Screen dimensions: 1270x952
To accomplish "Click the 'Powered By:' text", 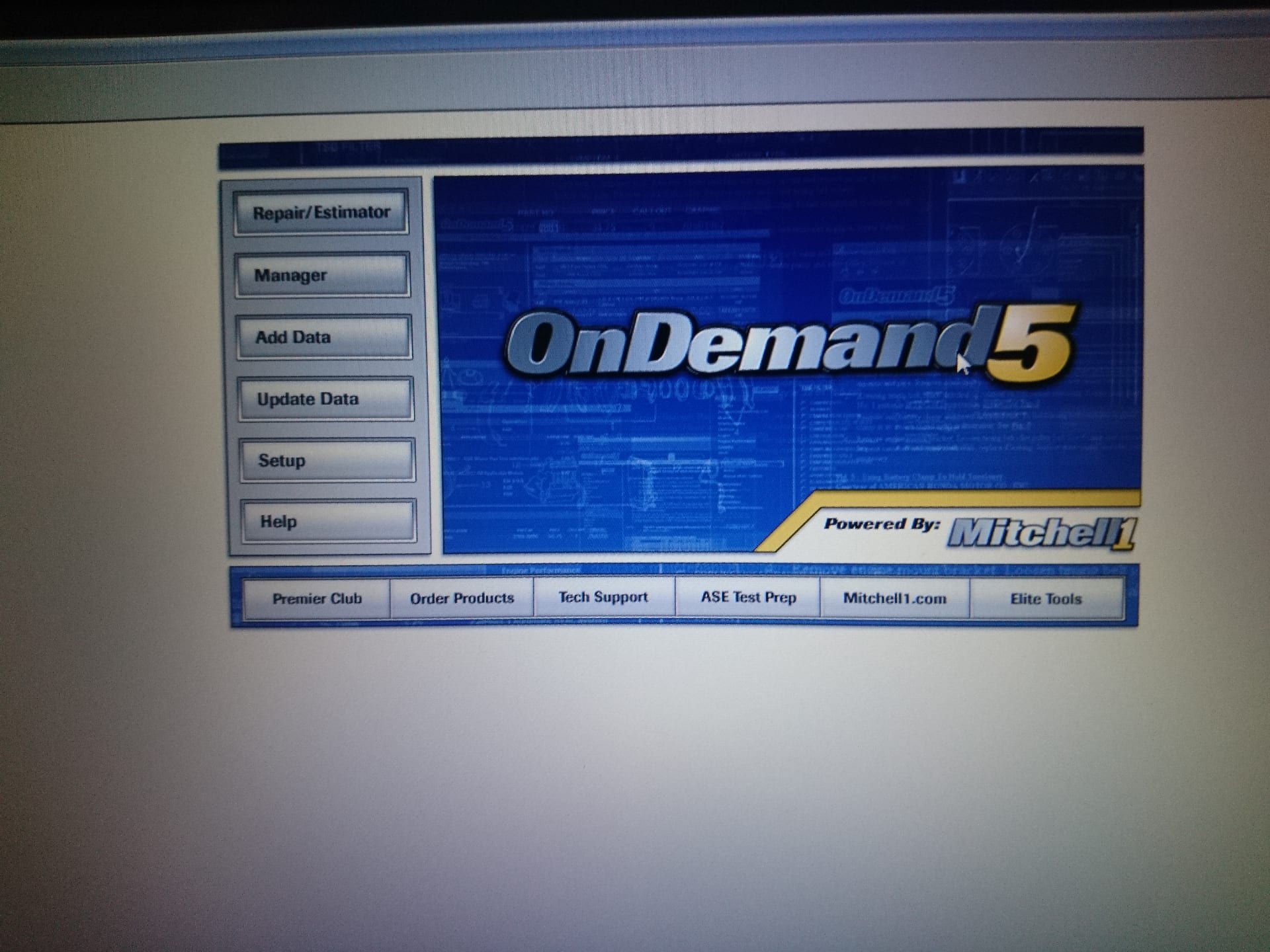I will pyautogui.click(x=882, y=524).
